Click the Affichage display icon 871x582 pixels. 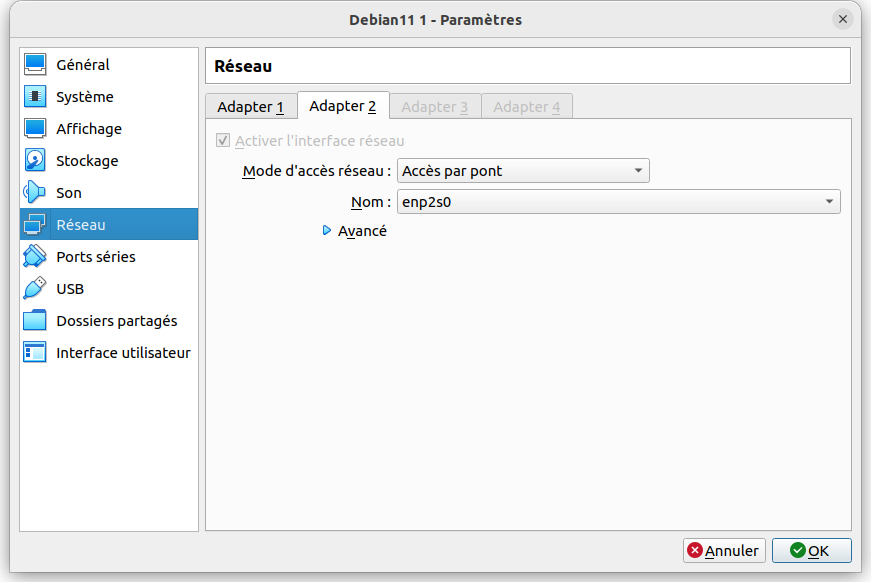click(x=35, y=129)
